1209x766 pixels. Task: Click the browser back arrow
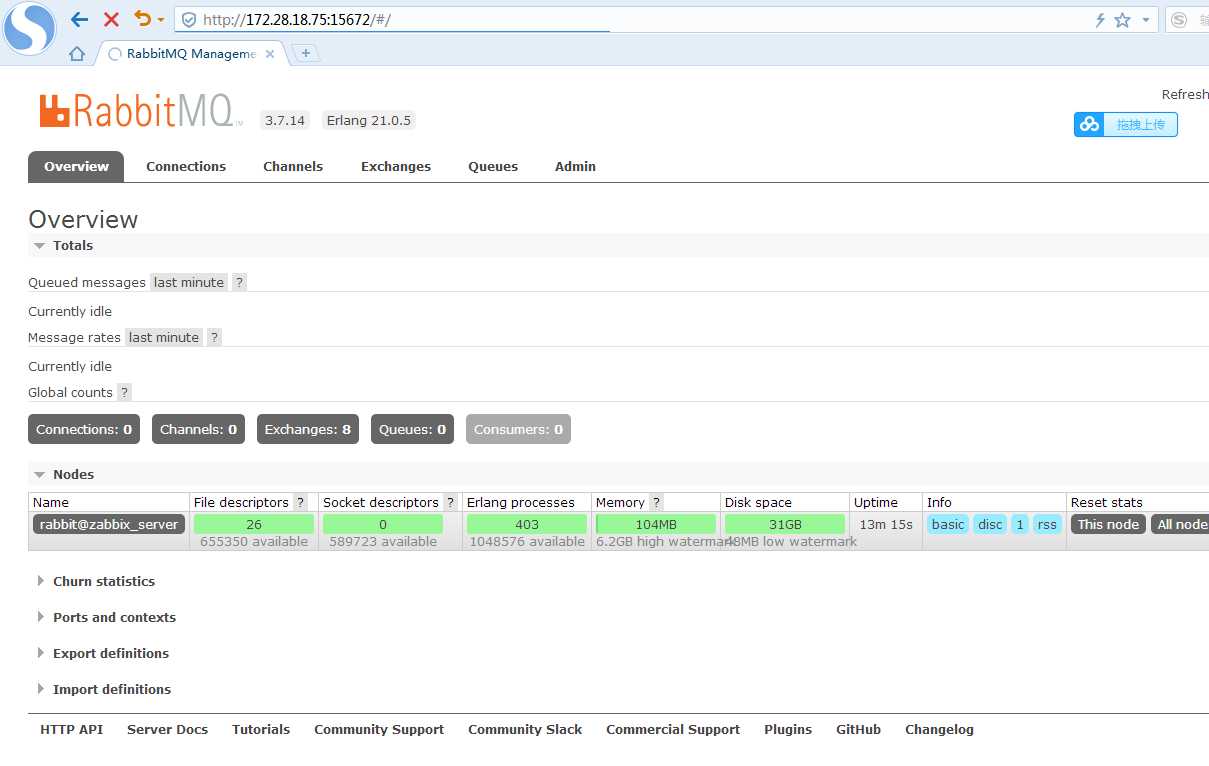(80, 19)
